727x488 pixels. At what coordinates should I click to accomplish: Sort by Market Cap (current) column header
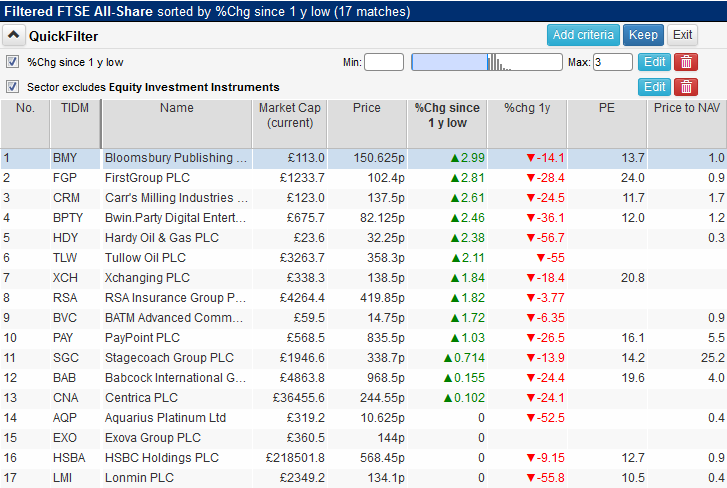pyautogui.click(x=290, y=124)
